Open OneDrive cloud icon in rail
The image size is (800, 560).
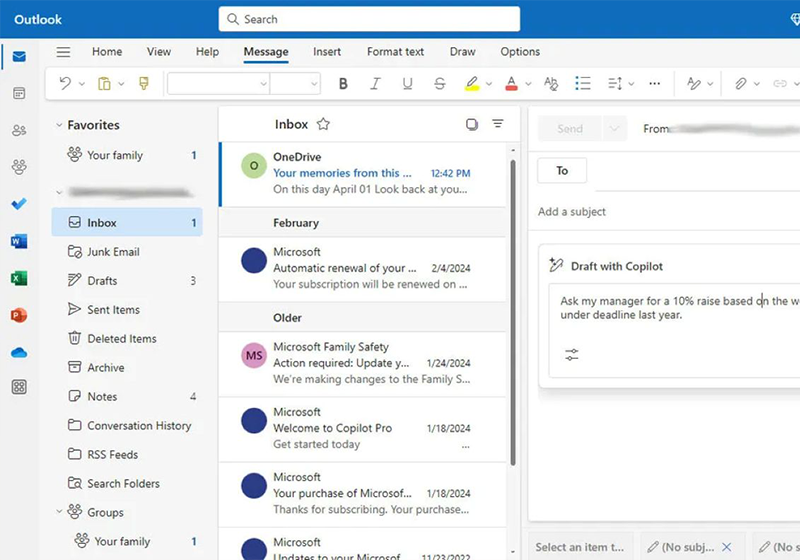pos(19,352)
